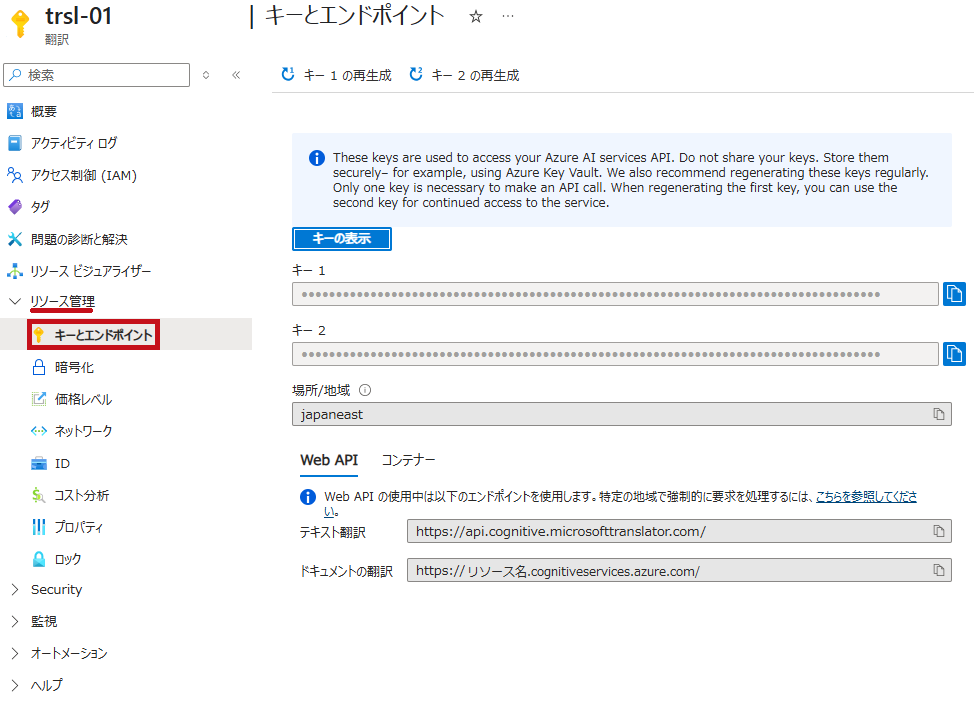Focus the 検索 search box
974x702 pixels.
click(96, 75)
